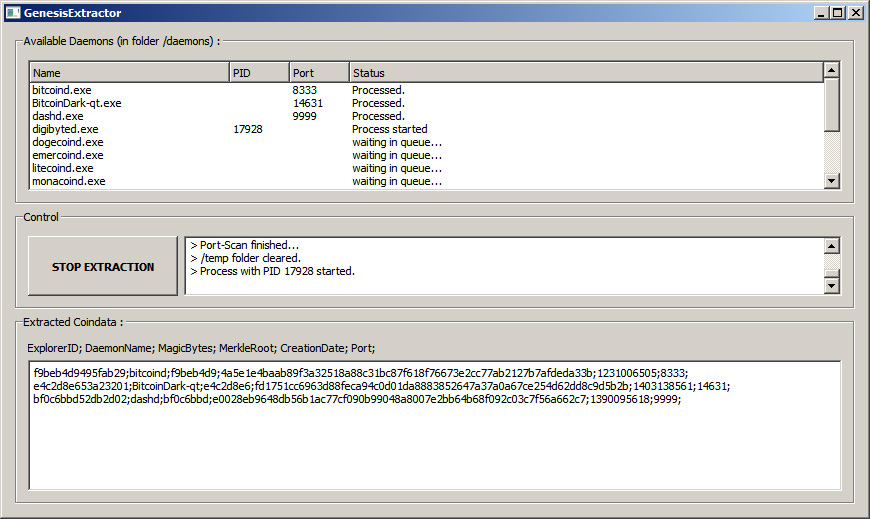This screenshot has width=870, height=519.
Task: Click the bitcoind extracted coindata line
Action: [x=361, y=373]
